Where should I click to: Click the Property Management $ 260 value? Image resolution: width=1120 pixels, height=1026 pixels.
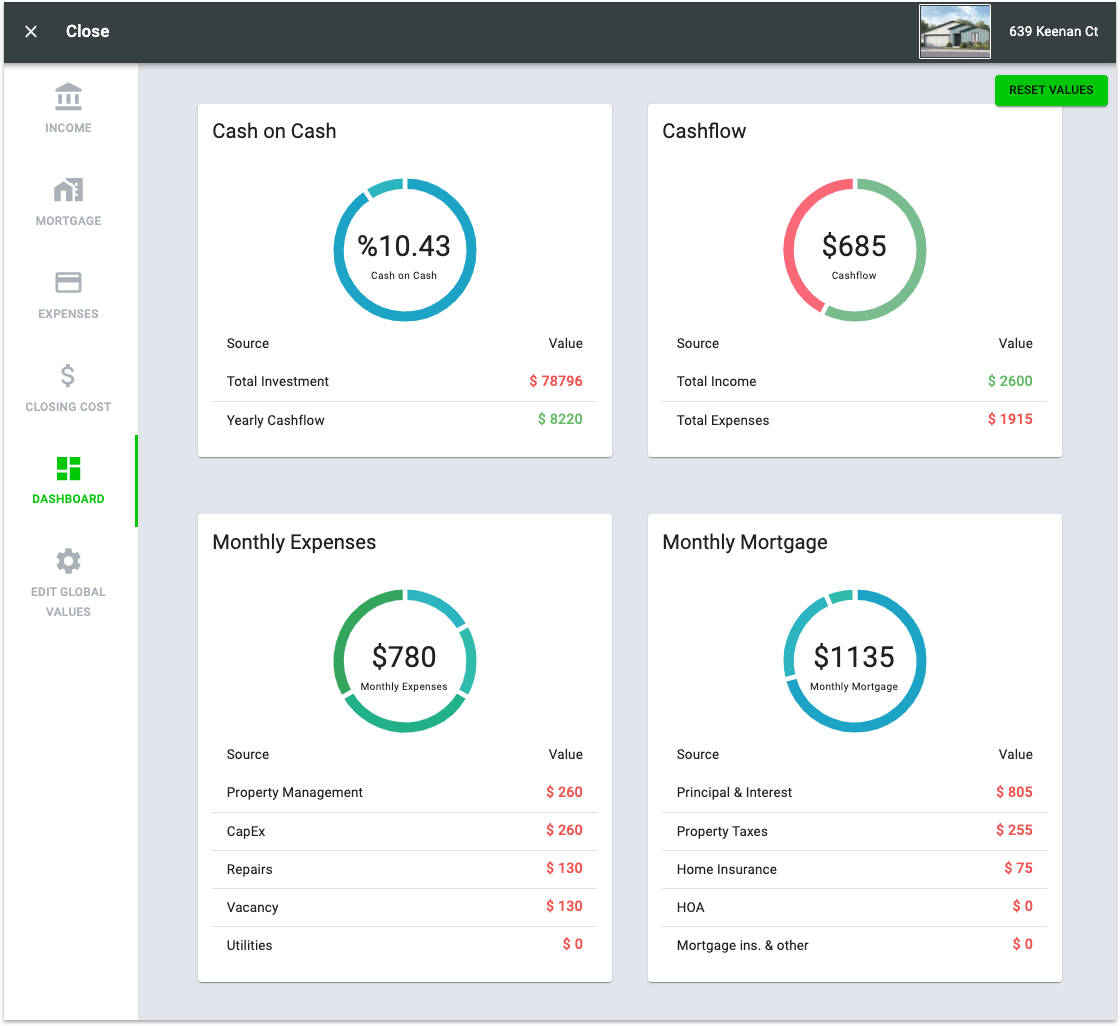[x=564, y=792]
